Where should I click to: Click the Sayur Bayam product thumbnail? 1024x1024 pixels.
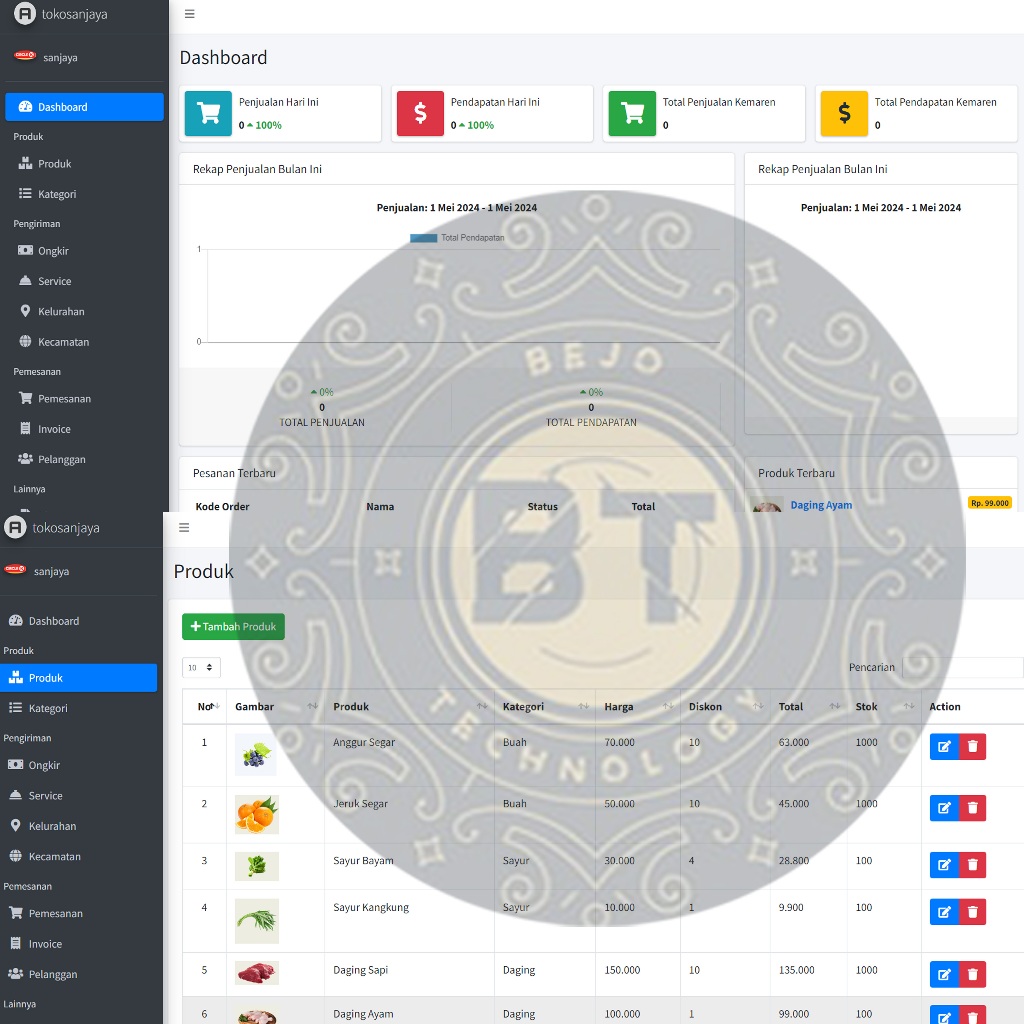click(257, 866)
